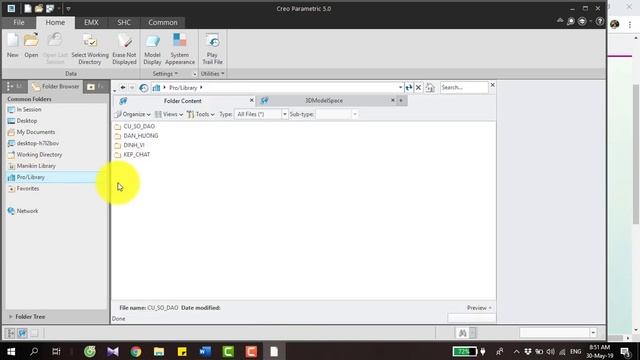The image size is (640, 360).
Task: Close the search box with its X
Action: tap(493, 85)
